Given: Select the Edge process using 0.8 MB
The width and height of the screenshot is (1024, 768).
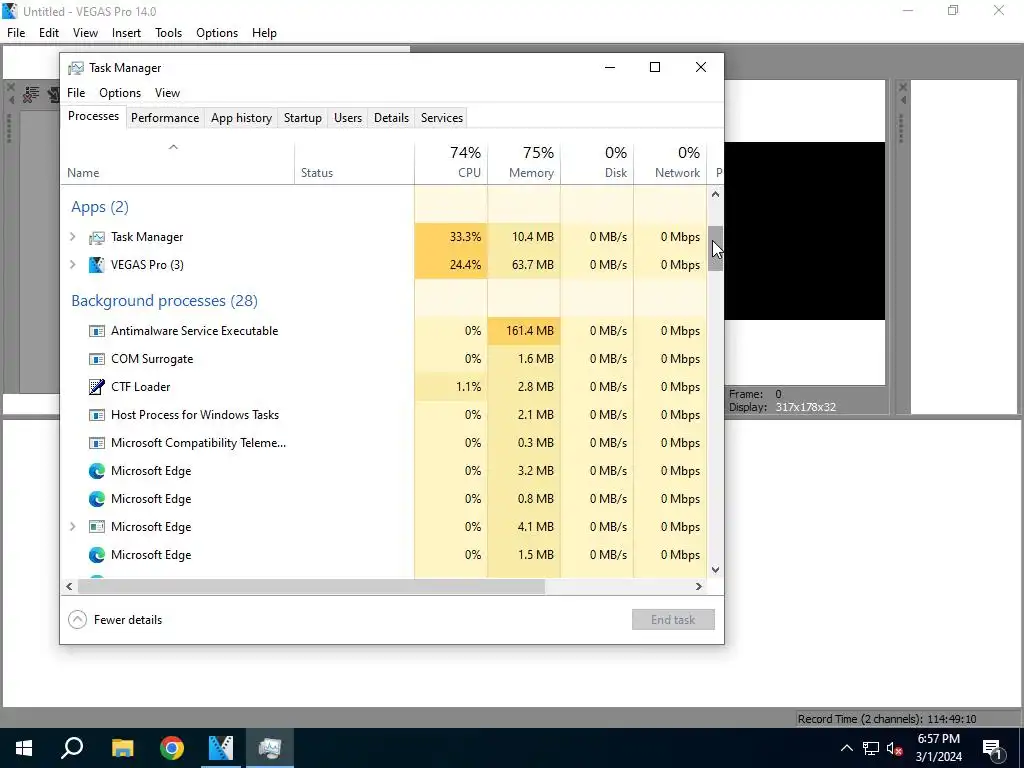Looking at the screenshot, I should pos(383,499).
